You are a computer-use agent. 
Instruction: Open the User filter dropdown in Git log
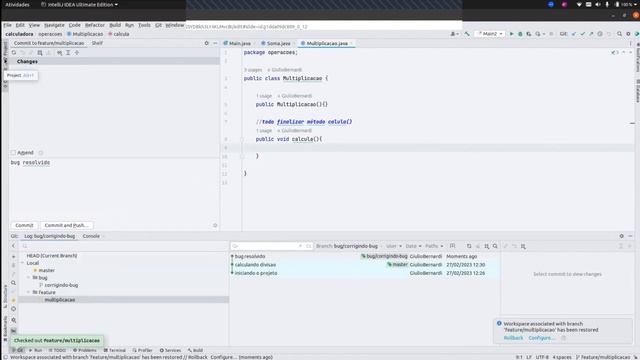pos(393,246)
